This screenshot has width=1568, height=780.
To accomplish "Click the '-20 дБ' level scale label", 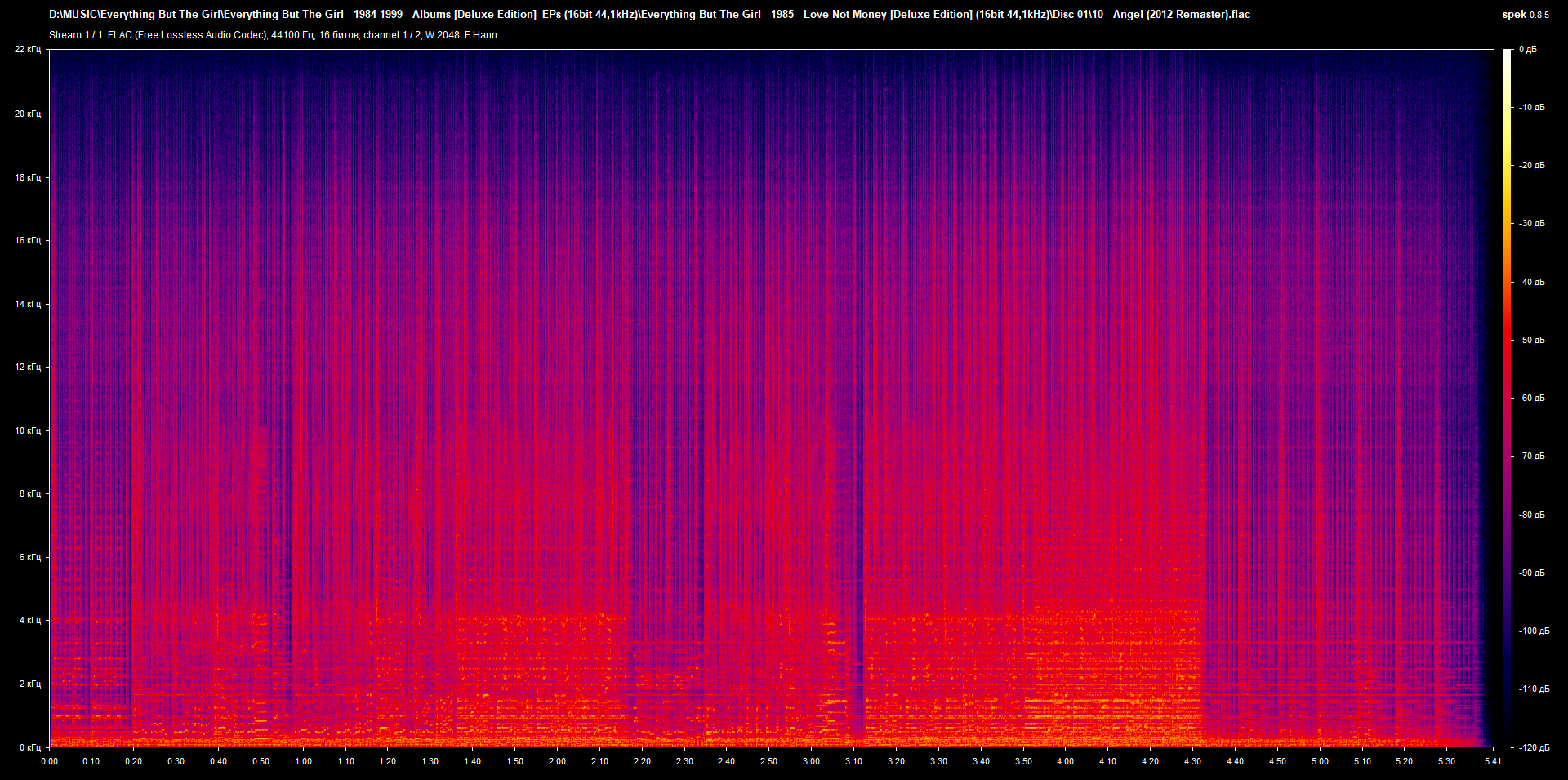I will [x=1531, y=165].
